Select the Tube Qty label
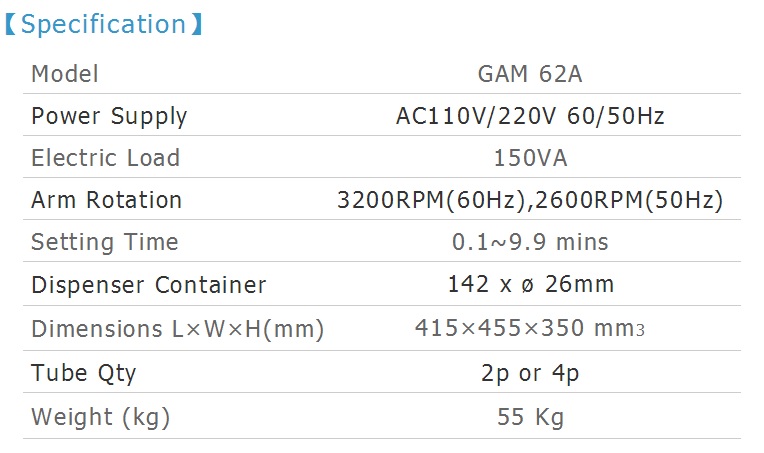Image resolution: width=764 pixels, height=453 pixels. pyautogui.click(x=83, y=375)
